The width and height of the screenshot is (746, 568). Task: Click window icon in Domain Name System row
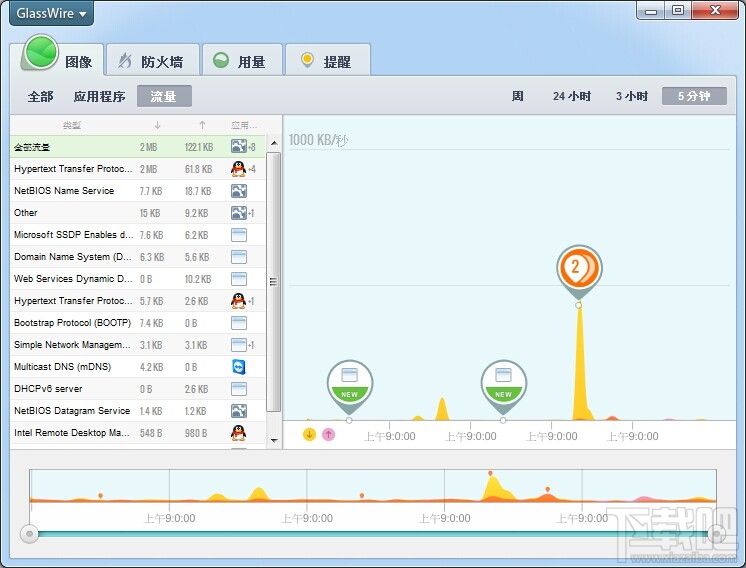239,257
